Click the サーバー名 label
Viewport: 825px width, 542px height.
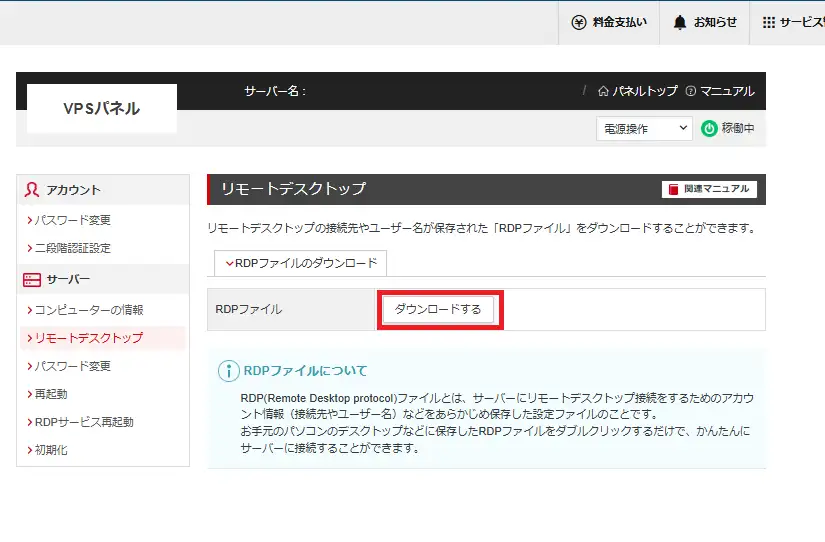(x=275, y=91)
